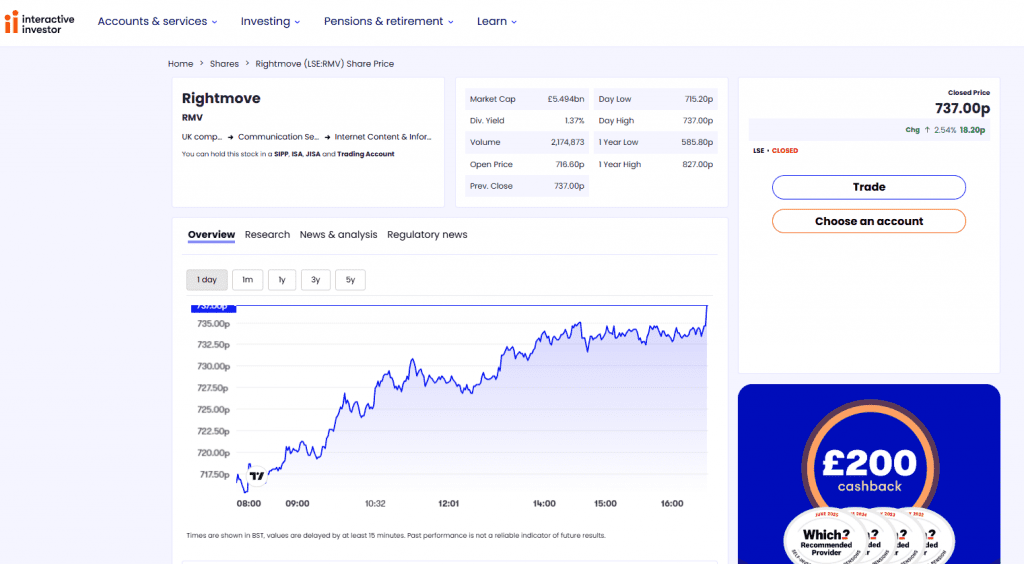Click Choose an account button

pyautogui.click(x=868, y=221)
